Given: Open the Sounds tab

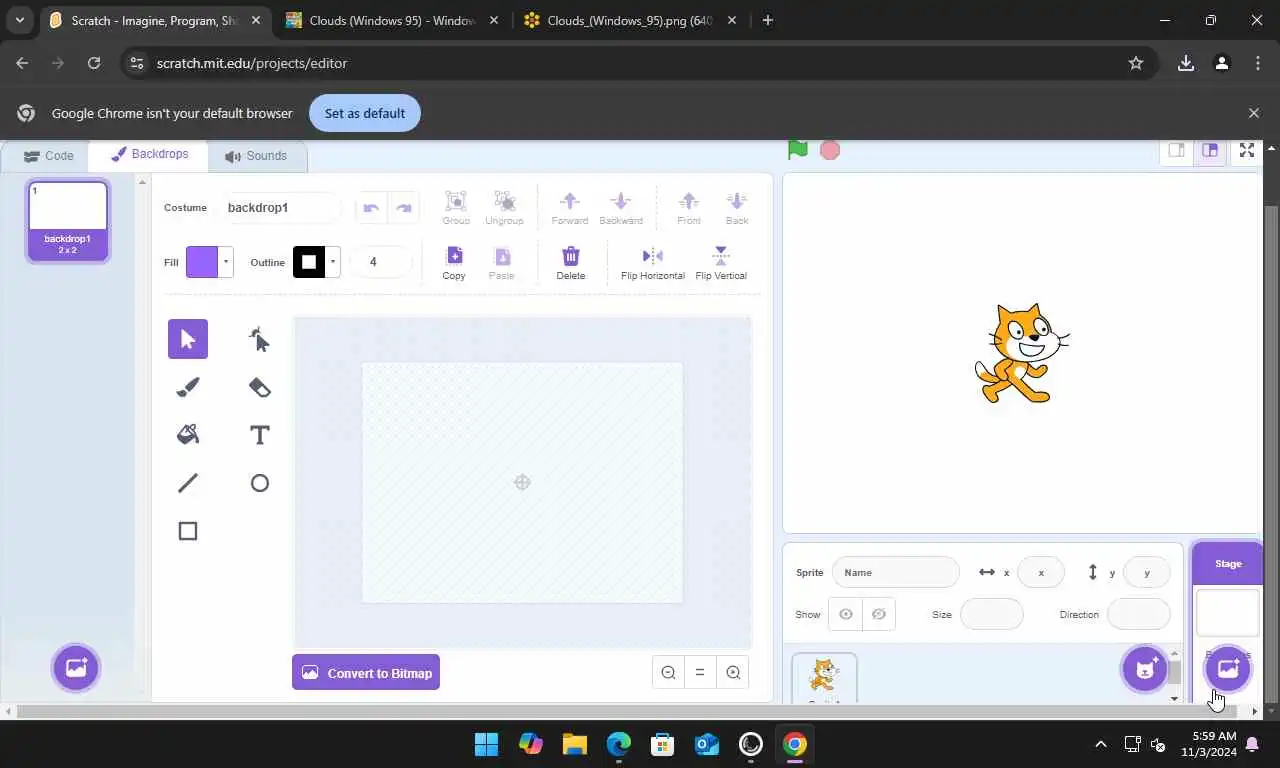Looking at the screenshot, I should pyautogui.click(x=256, y=156).
